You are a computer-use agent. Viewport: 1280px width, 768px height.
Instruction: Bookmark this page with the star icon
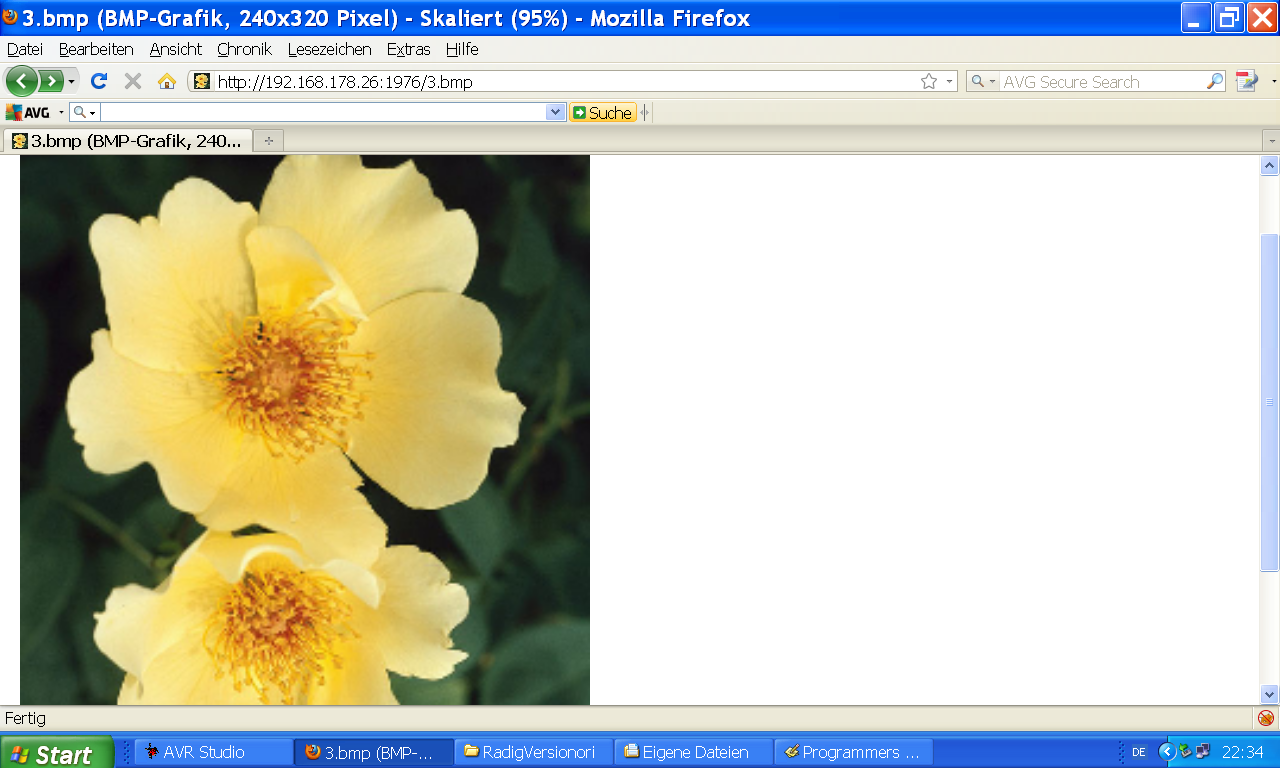click(928, 82)
